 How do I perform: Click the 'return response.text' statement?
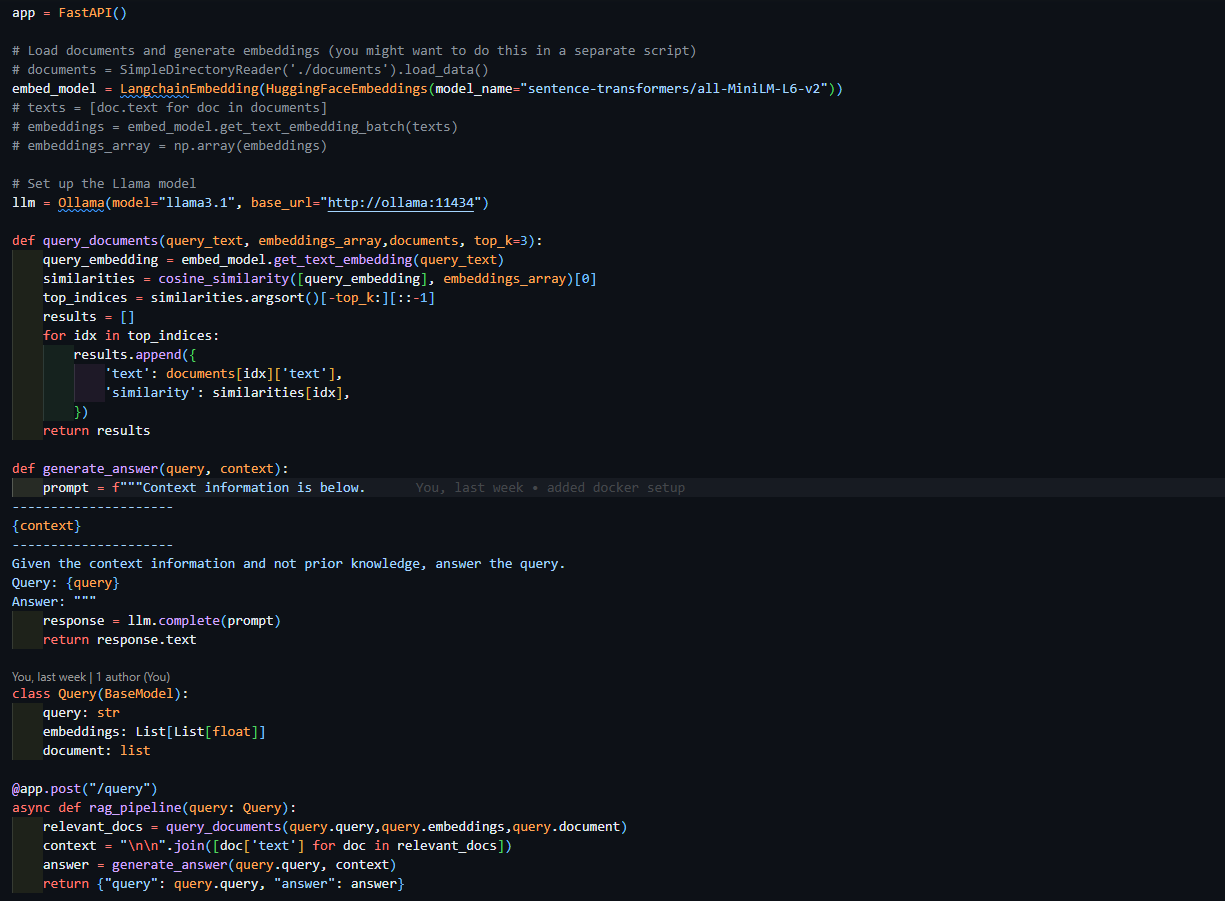coord(119,640)
